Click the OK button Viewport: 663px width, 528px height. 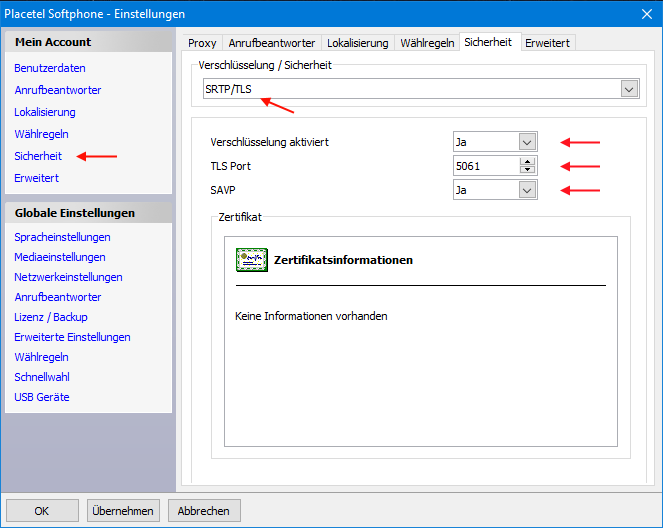pyautogui.click(x=42, y=511)
